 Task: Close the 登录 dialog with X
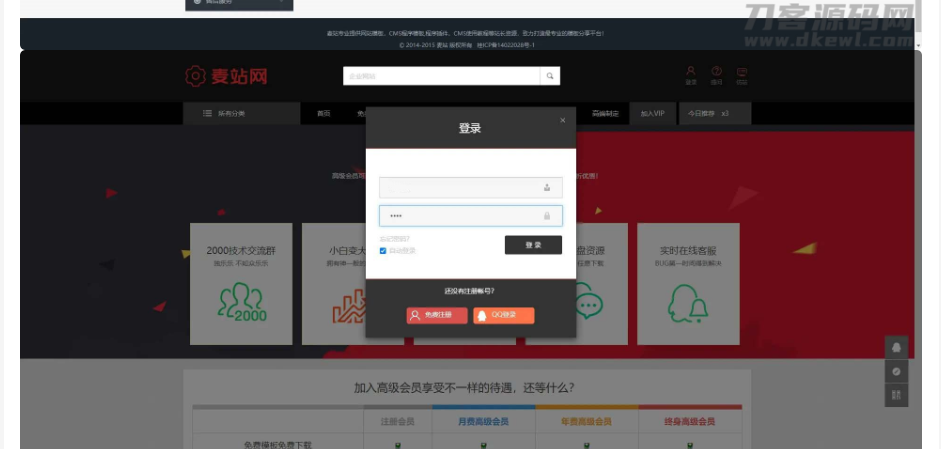point(562,120)
